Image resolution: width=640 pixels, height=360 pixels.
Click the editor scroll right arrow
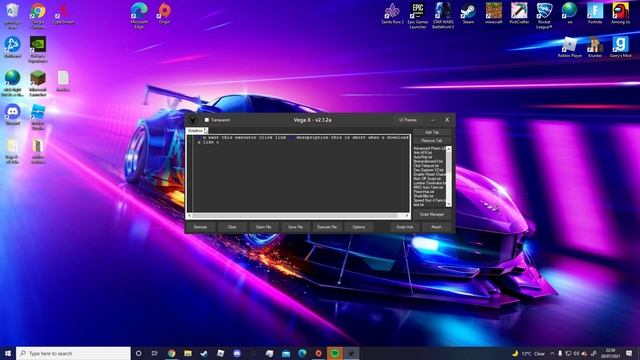407,216
